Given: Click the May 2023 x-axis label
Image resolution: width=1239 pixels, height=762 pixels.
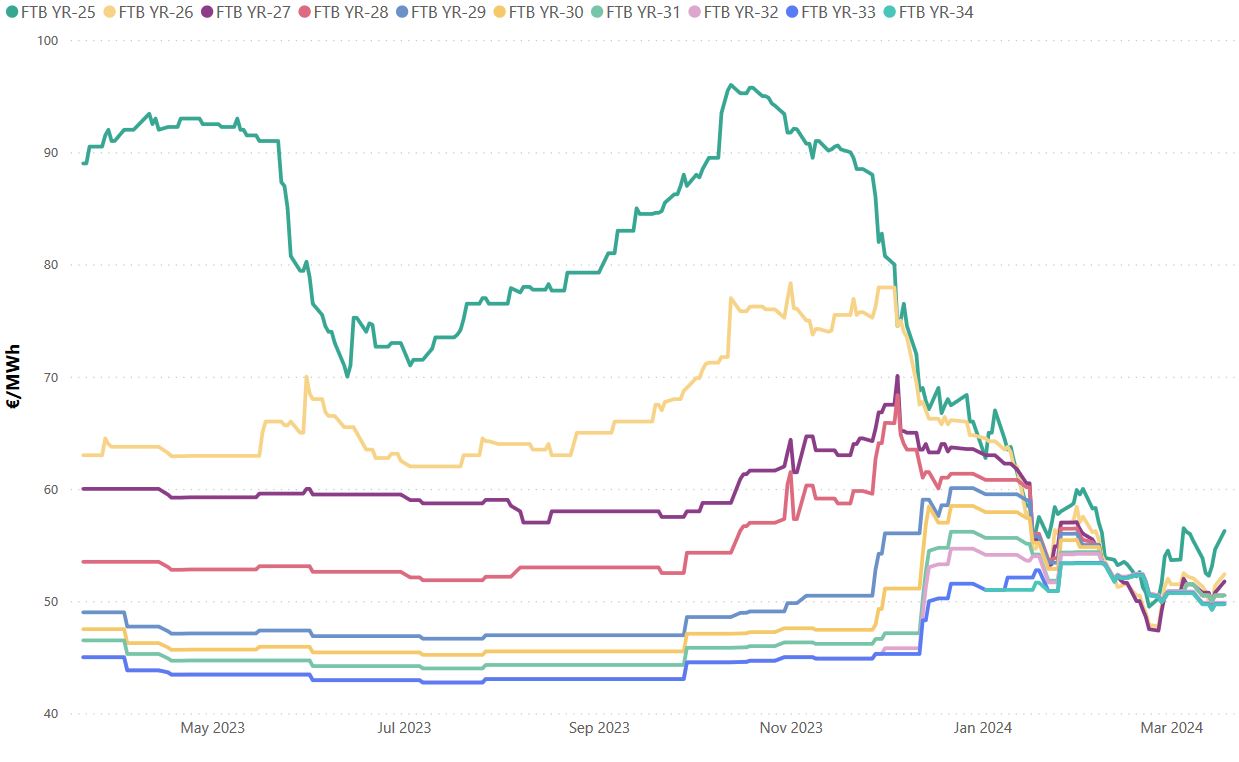Looking at the screenshot, I should pos(212,728).
